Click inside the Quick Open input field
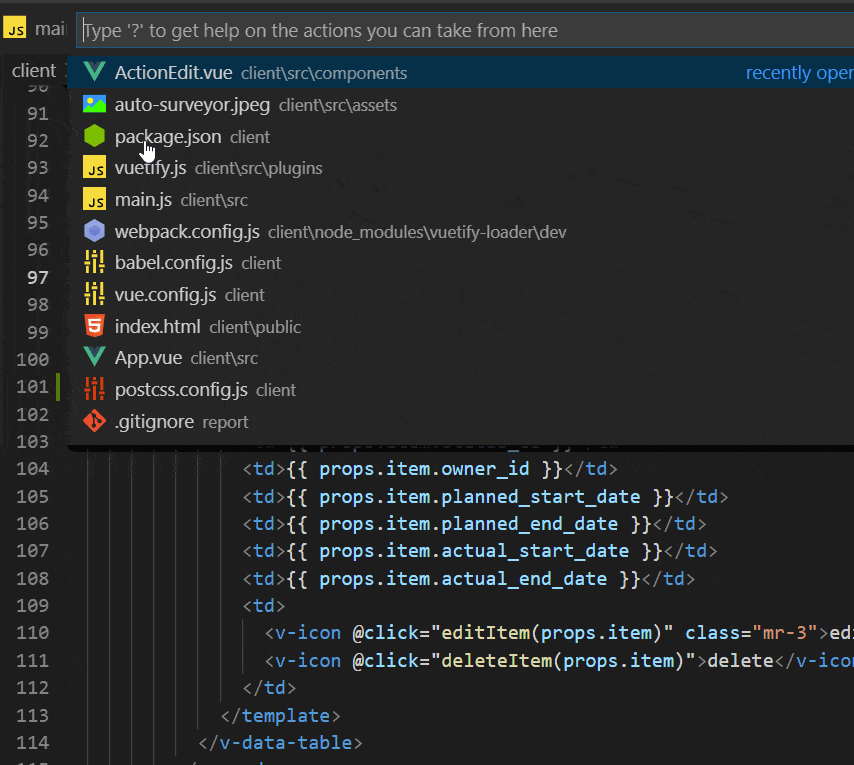Viewport: 854px width, 765px height. click(x=400, y=30)
